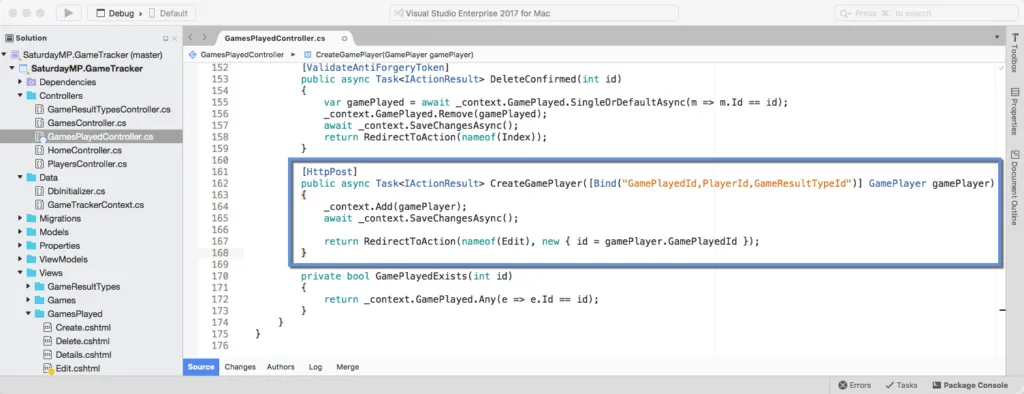The image size is (1024, 394).
Task: Switch to the Source tab
Action: pyautogui.click(x=200, y=367)
